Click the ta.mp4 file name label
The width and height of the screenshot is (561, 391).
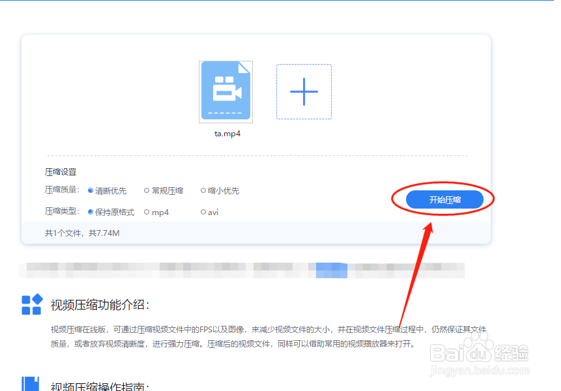click(x=227, y=134)
